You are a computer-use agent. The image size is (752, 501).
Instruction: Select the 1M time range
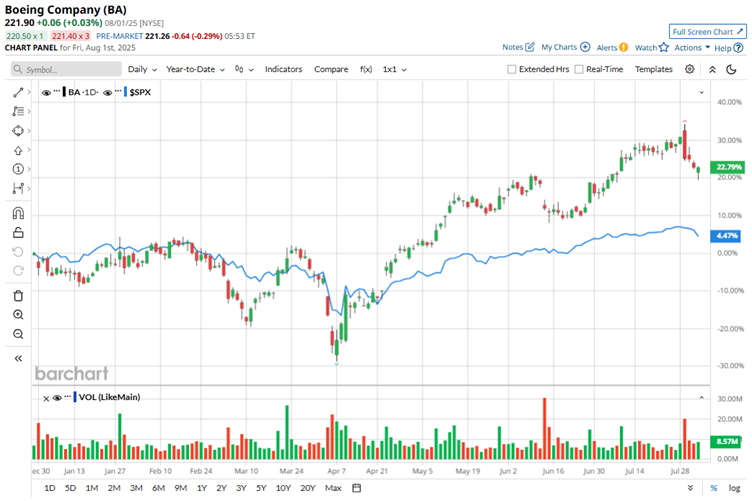click(x=92, y=488)
